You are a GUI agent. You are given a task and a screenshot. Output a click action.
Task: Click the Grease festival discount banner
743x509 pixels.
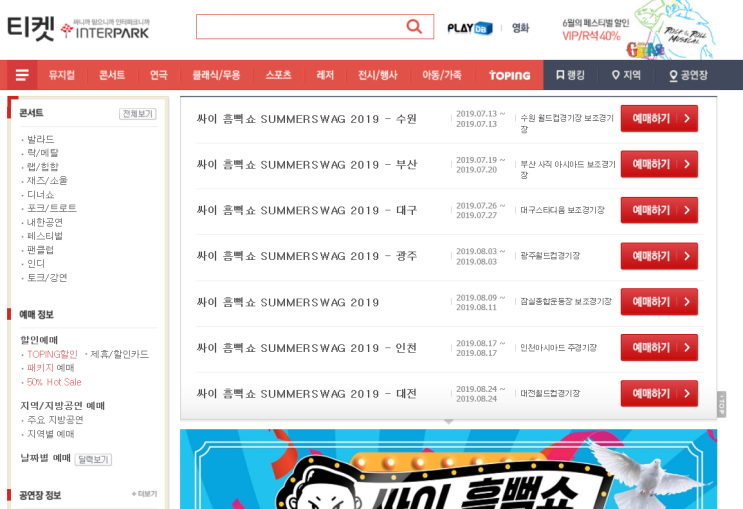coord(637,29)
